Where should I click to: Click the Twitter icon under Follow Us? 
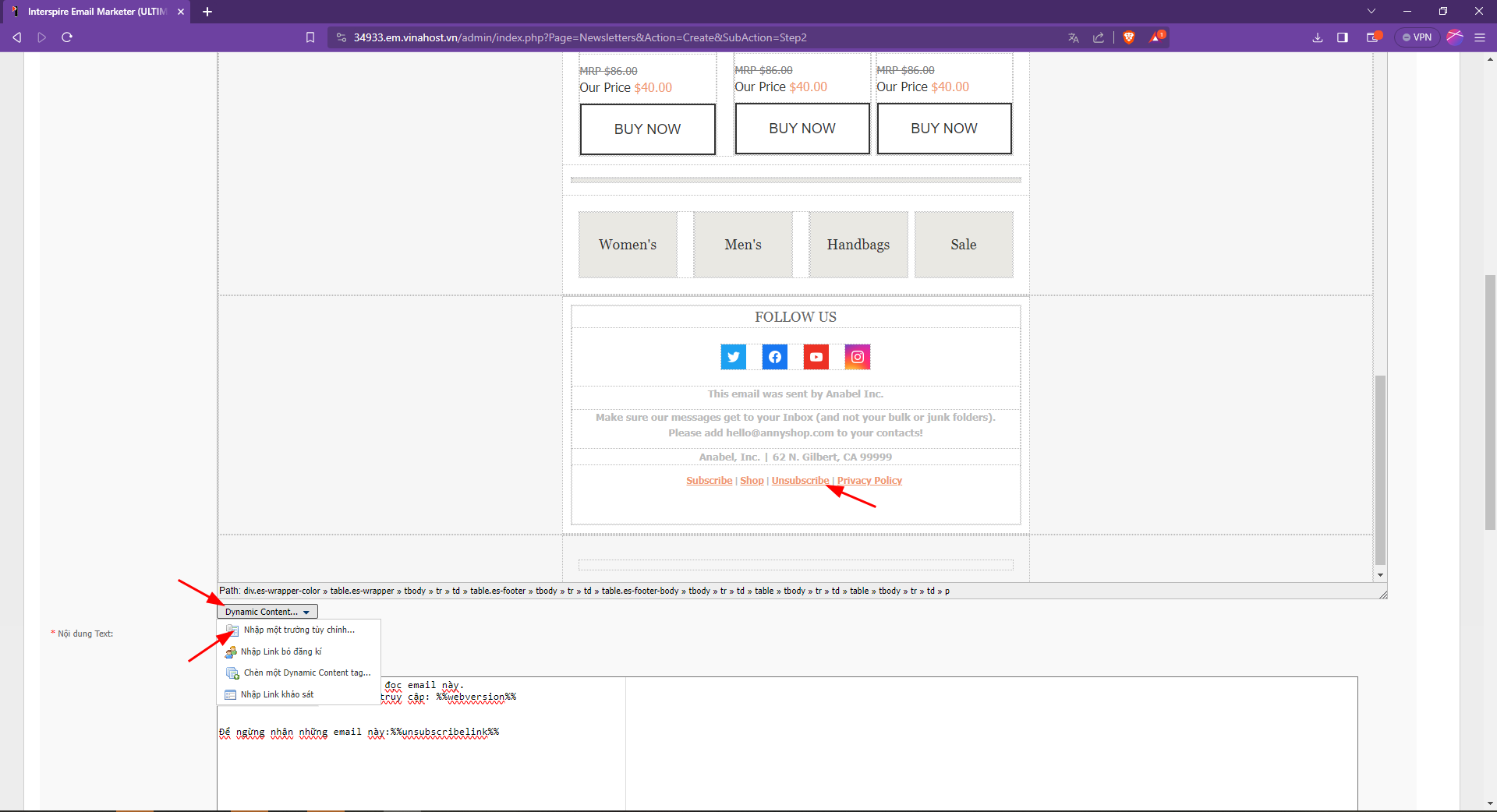coord(733,357)
